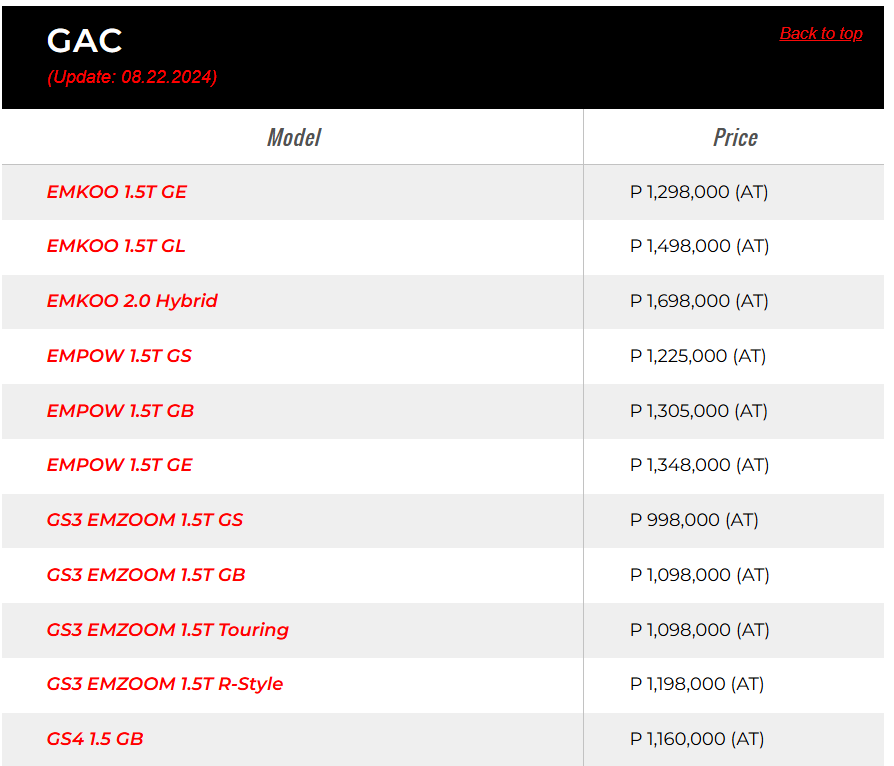Click the Update 08.22.2024 date text
The width and height of the screenshot is (894, 766).
pyautogui.click(x=132, y=77)
